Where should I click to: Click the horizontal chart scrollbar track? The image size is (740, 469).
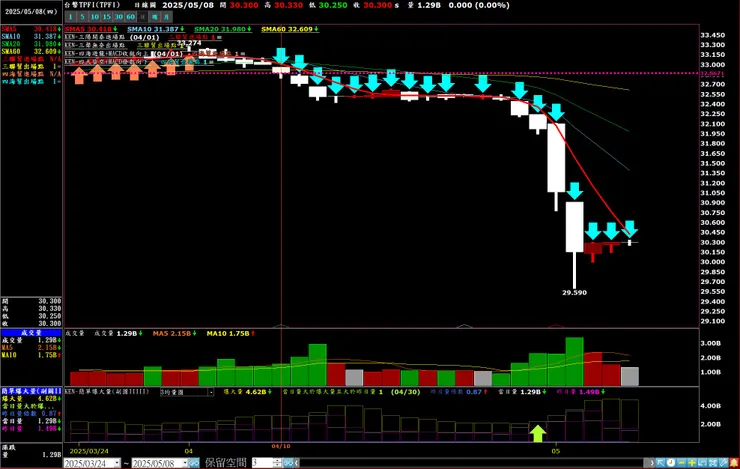(x=472, y=463)
